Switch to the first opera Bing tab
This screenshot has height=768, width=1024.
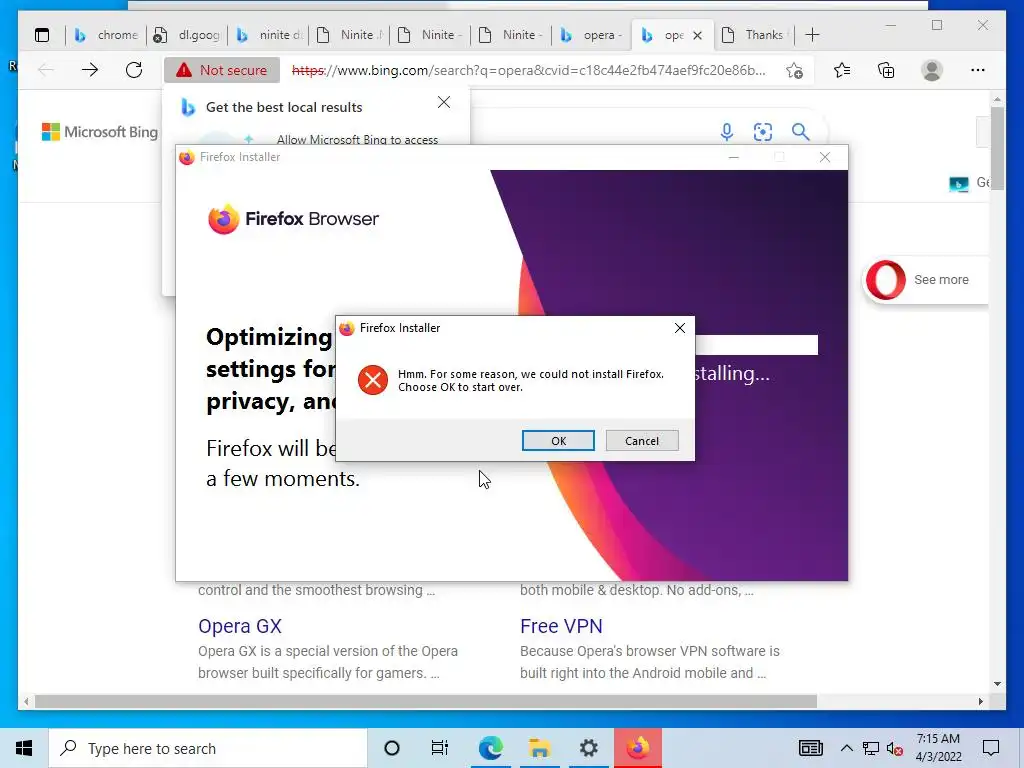(x=592, y=35)
